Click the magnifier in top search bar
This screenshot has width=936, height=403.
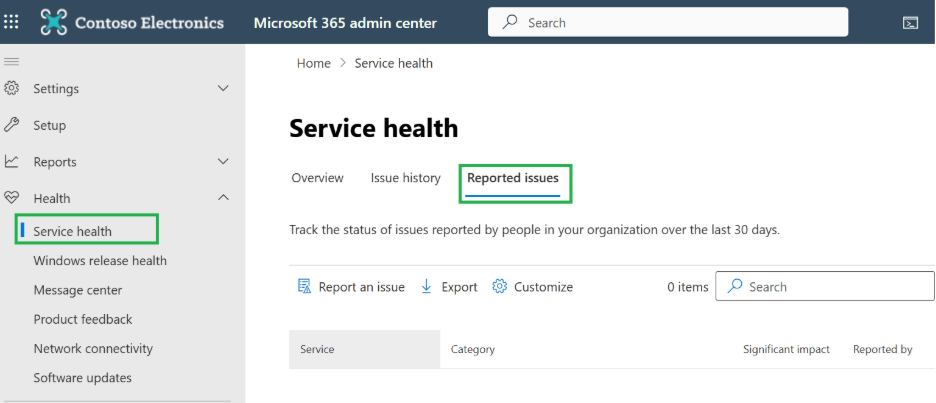tap(510, 23)
